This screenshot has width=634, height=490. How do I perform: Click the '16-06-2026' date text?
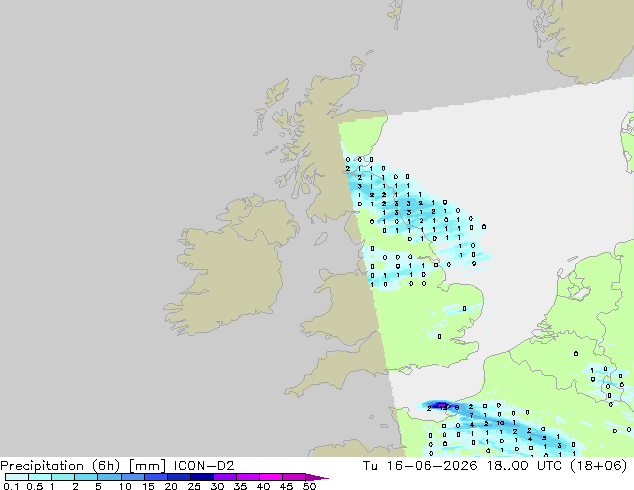click(432, 466)
